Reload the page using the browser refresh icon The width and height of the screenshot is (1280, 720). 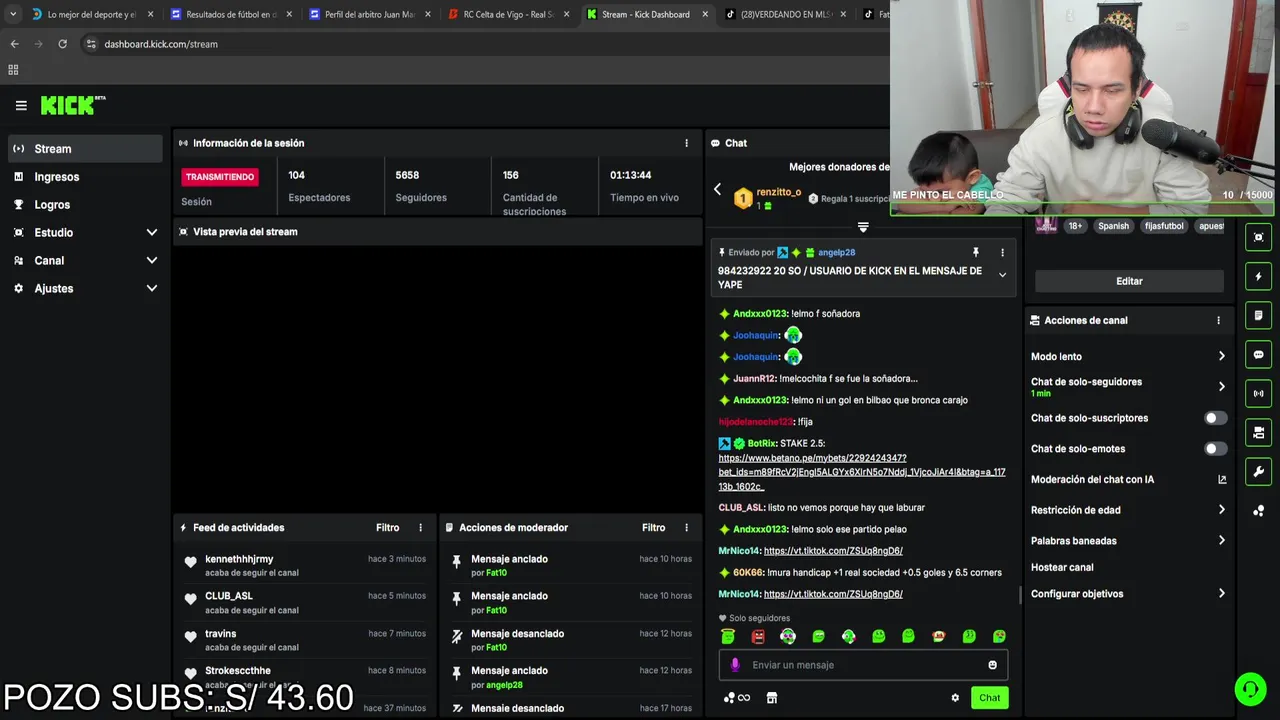62,44
